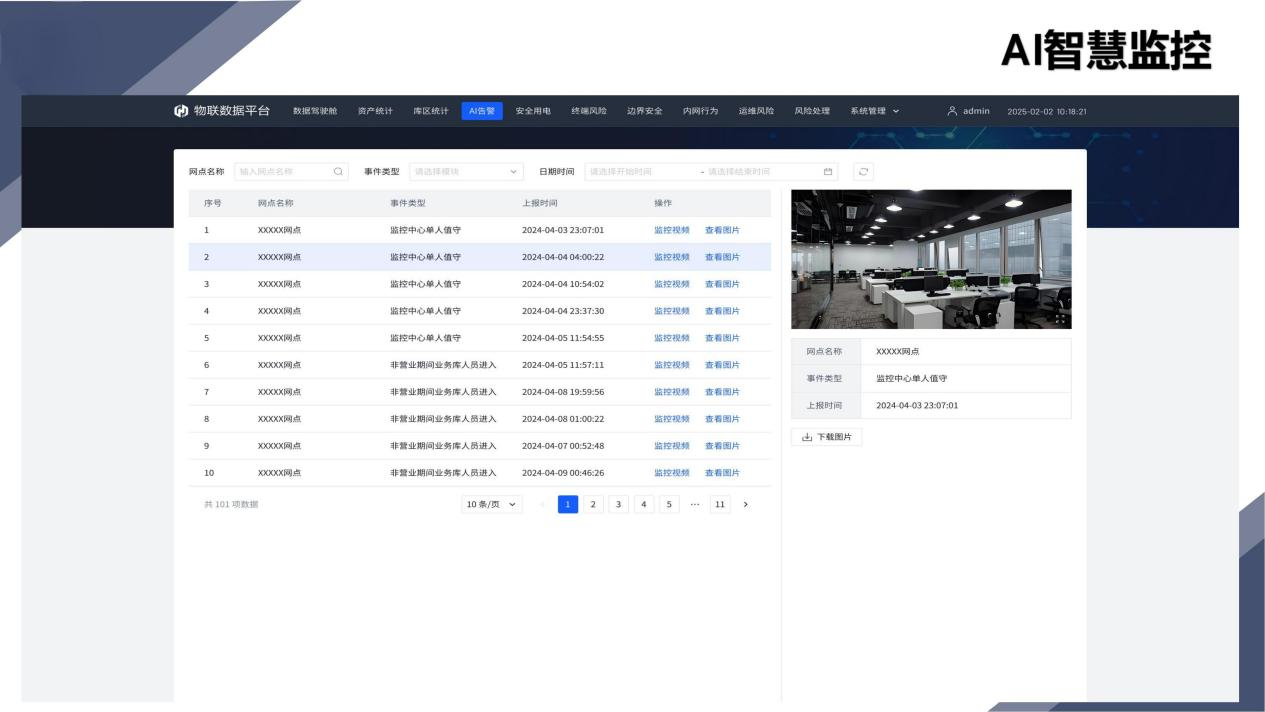This screenshot has height=712, width=1265.
Task: Jump to last page 11
Action: pyautogui.click(x=720, y=504)
